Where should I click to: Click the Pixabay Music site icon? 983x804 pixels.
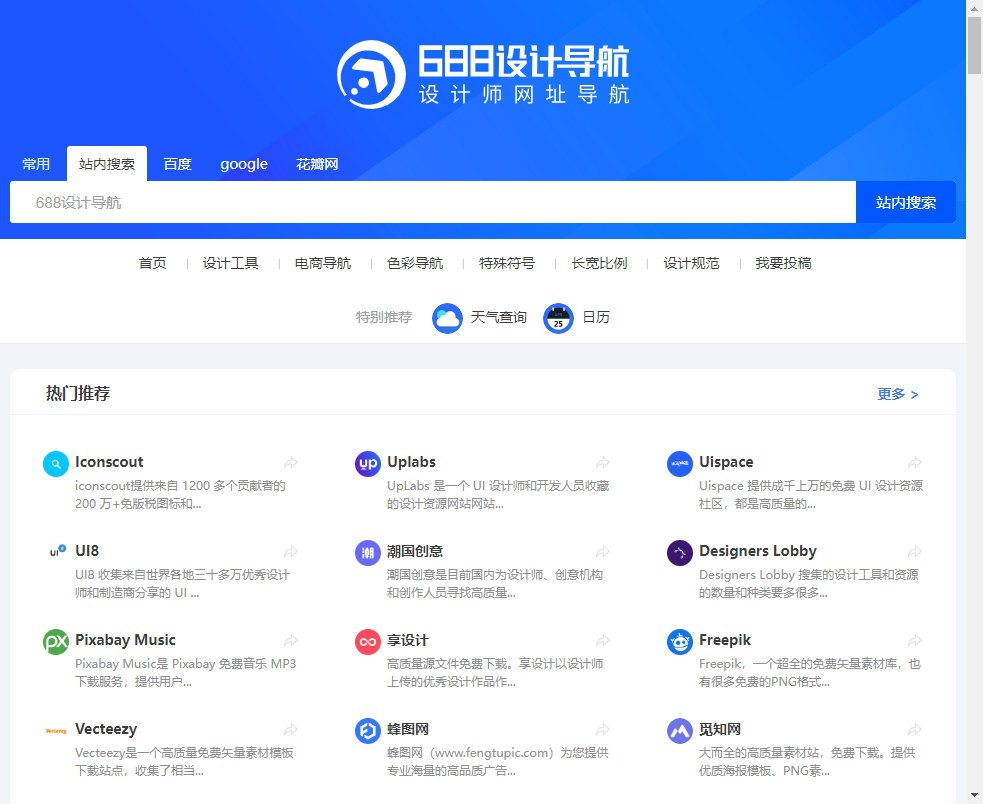coord(56,642)
